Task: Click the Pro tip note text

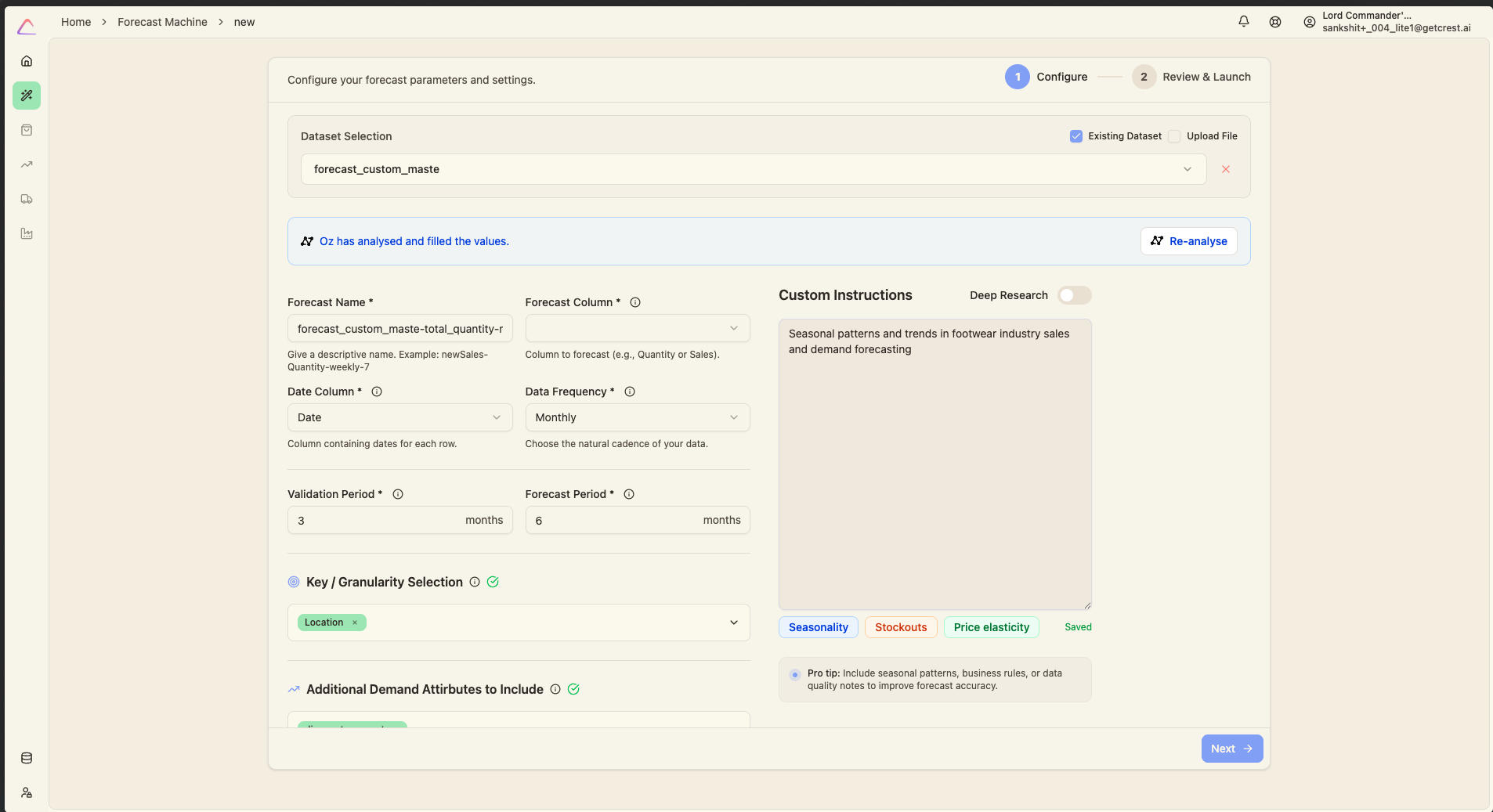Action: pos(935,680)
